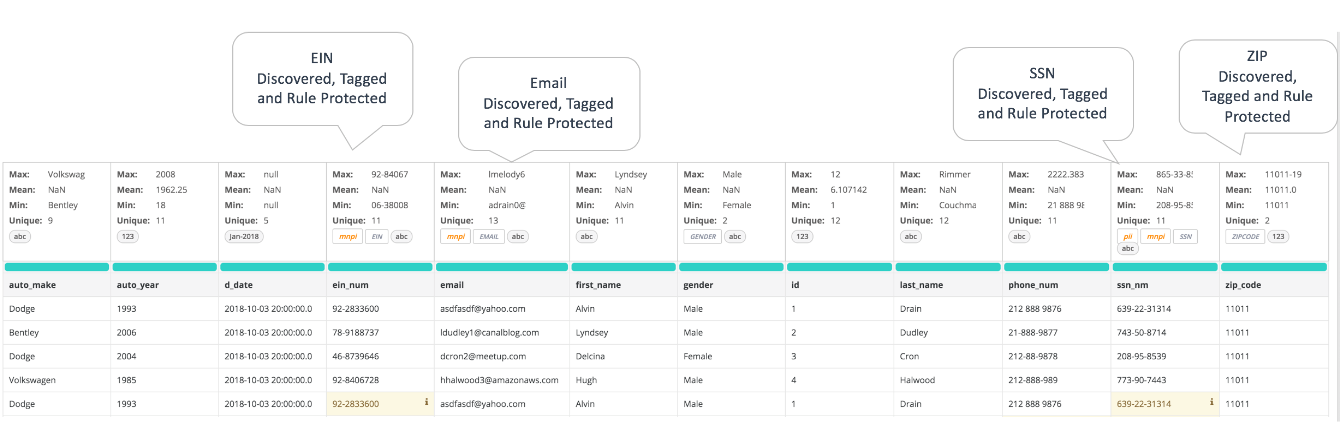
Task: Click the 'Jan-2018' date type badge
Action: (x=244, y=237)
